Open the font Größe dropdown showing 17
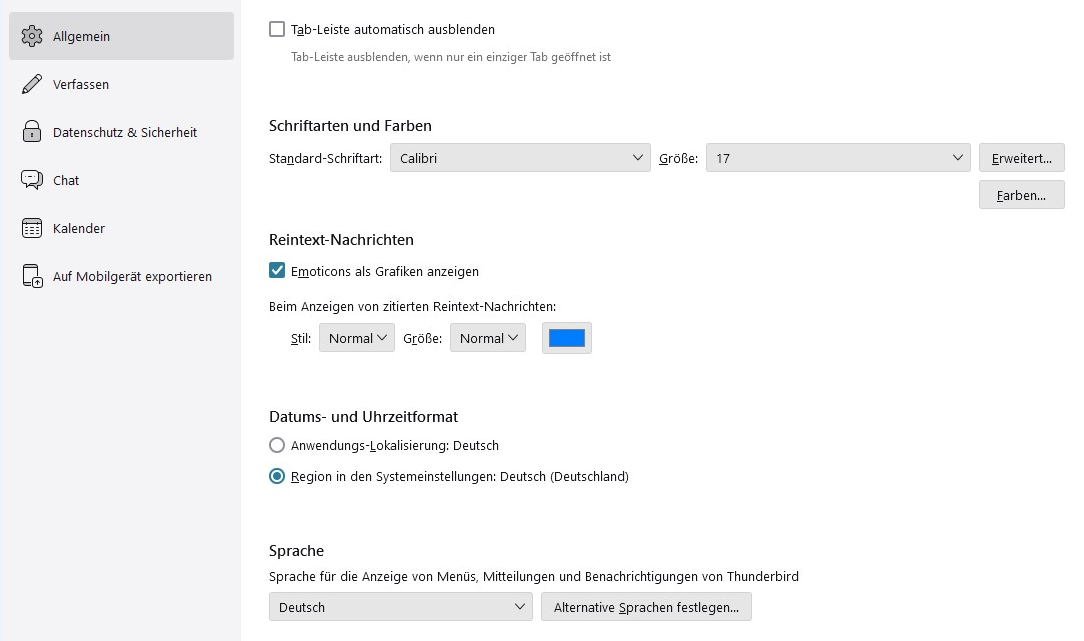The image size is (1084, 641). point(837,158)
